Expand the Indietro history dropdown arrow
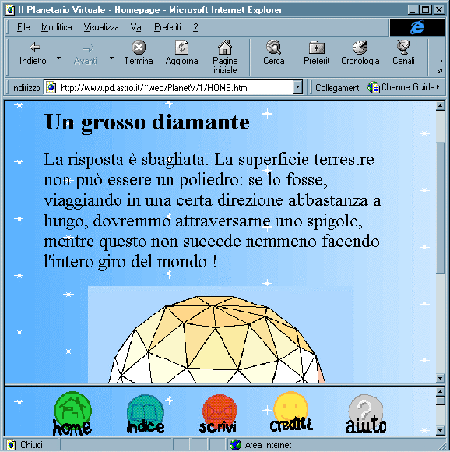The height and width of the screenshot is (452, 450). click(59, 58)
